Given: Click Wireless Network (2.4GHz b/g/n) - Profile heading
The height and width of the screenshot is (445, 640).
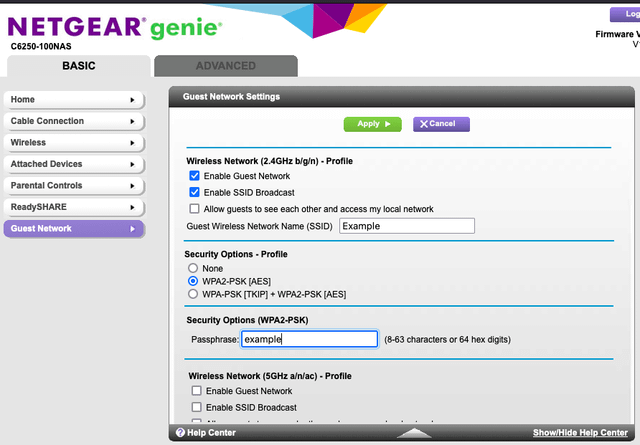Looking at the screenshot, I should 269,161.
